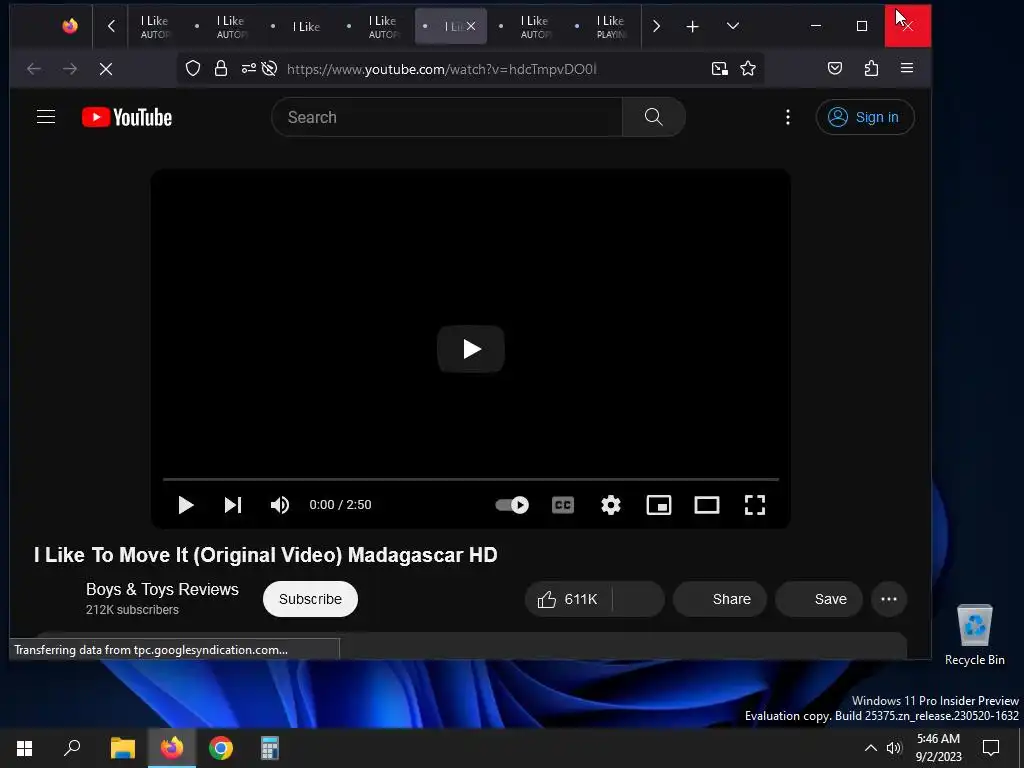The image size is (1024, 768).
Task: Switch to the miniplayer
Action: coord(659,505)
